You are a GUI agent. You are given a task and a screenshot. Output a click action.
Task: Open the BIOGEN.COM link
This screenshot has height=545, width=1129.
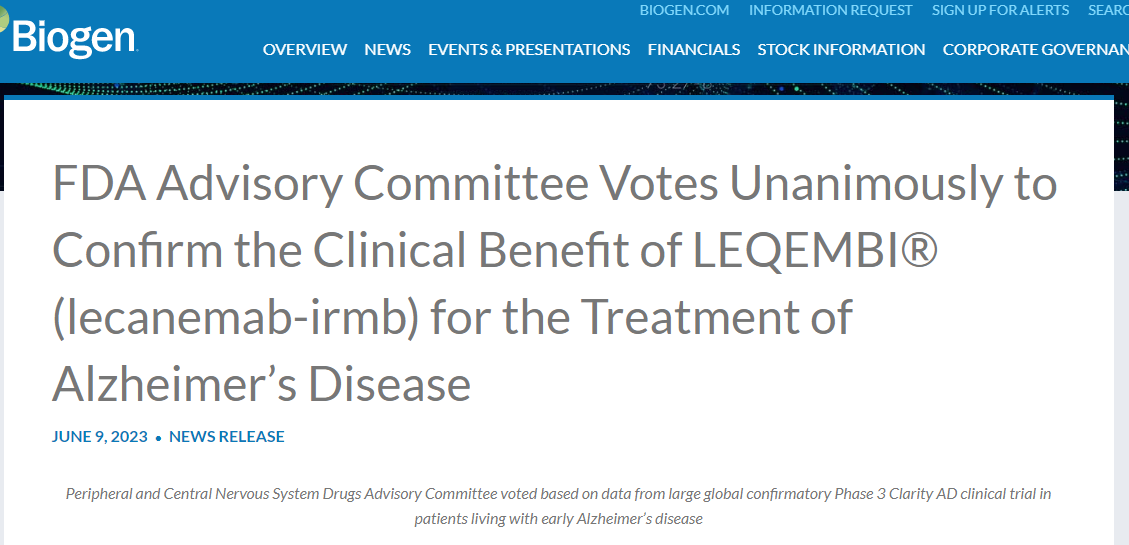pos(684,10)
